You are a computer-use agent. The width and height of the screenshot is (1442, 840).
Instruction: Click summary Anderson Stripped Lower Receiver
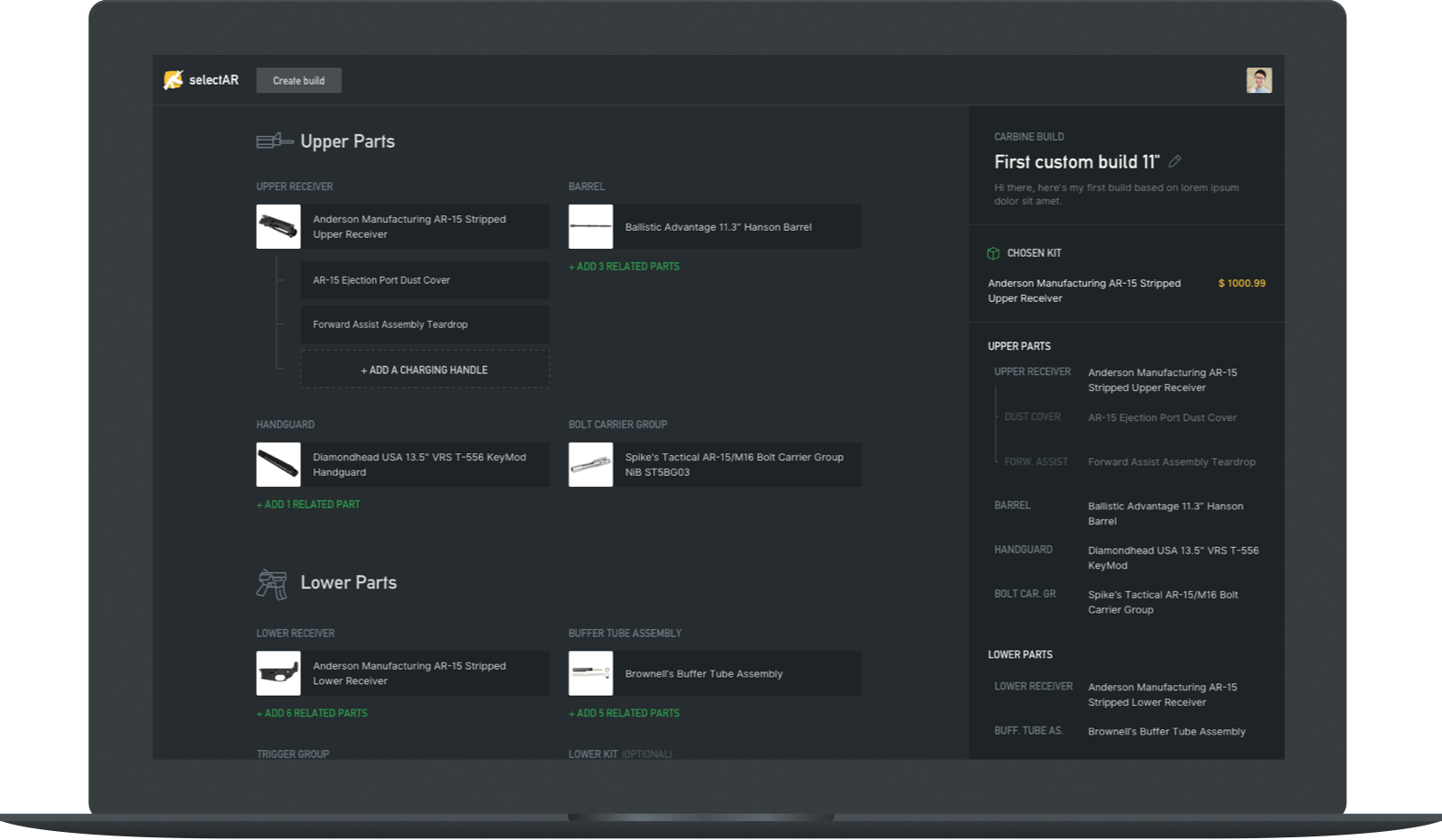point(1163,694)
